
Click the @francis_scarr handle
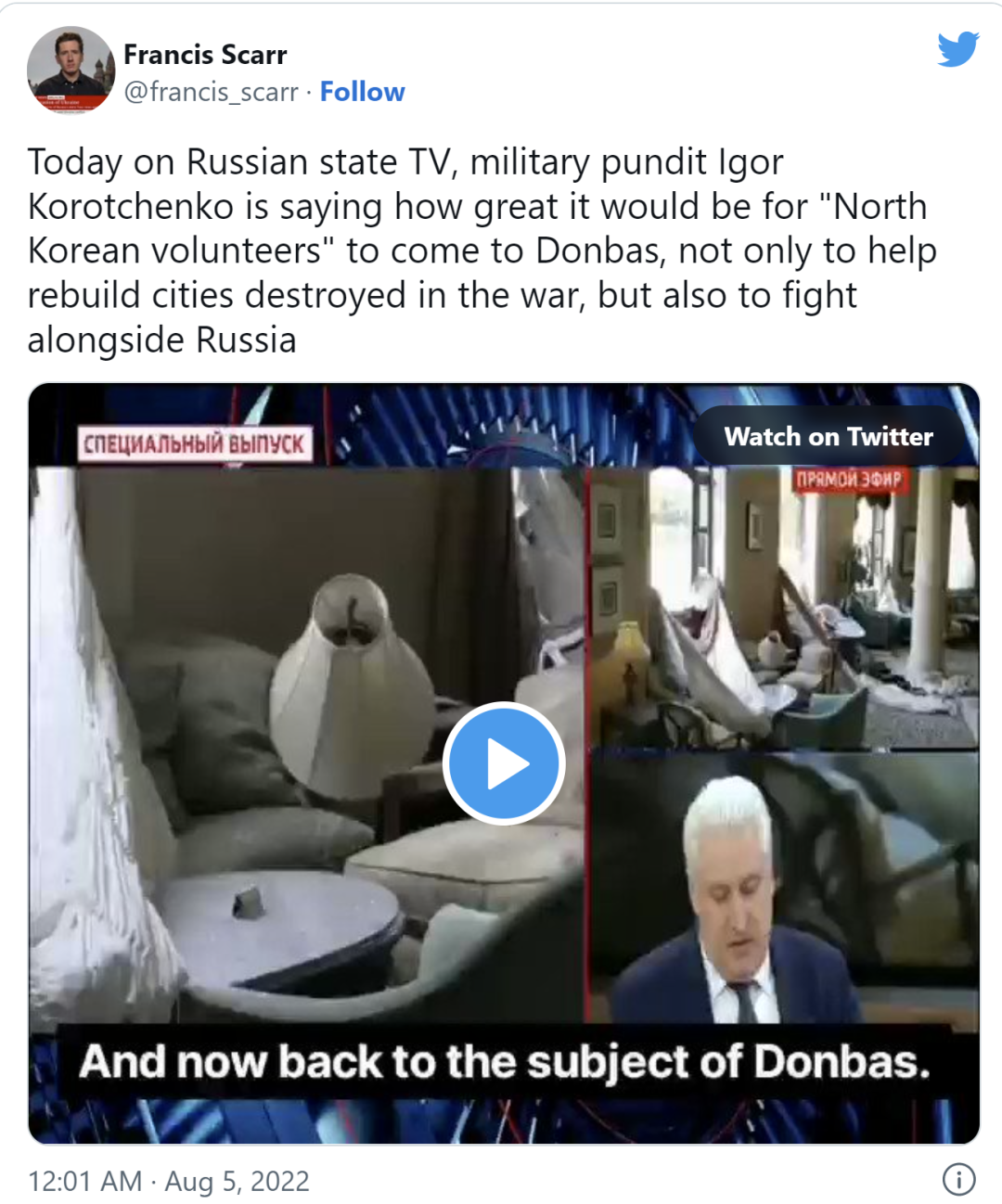click(x=211, y=92)
